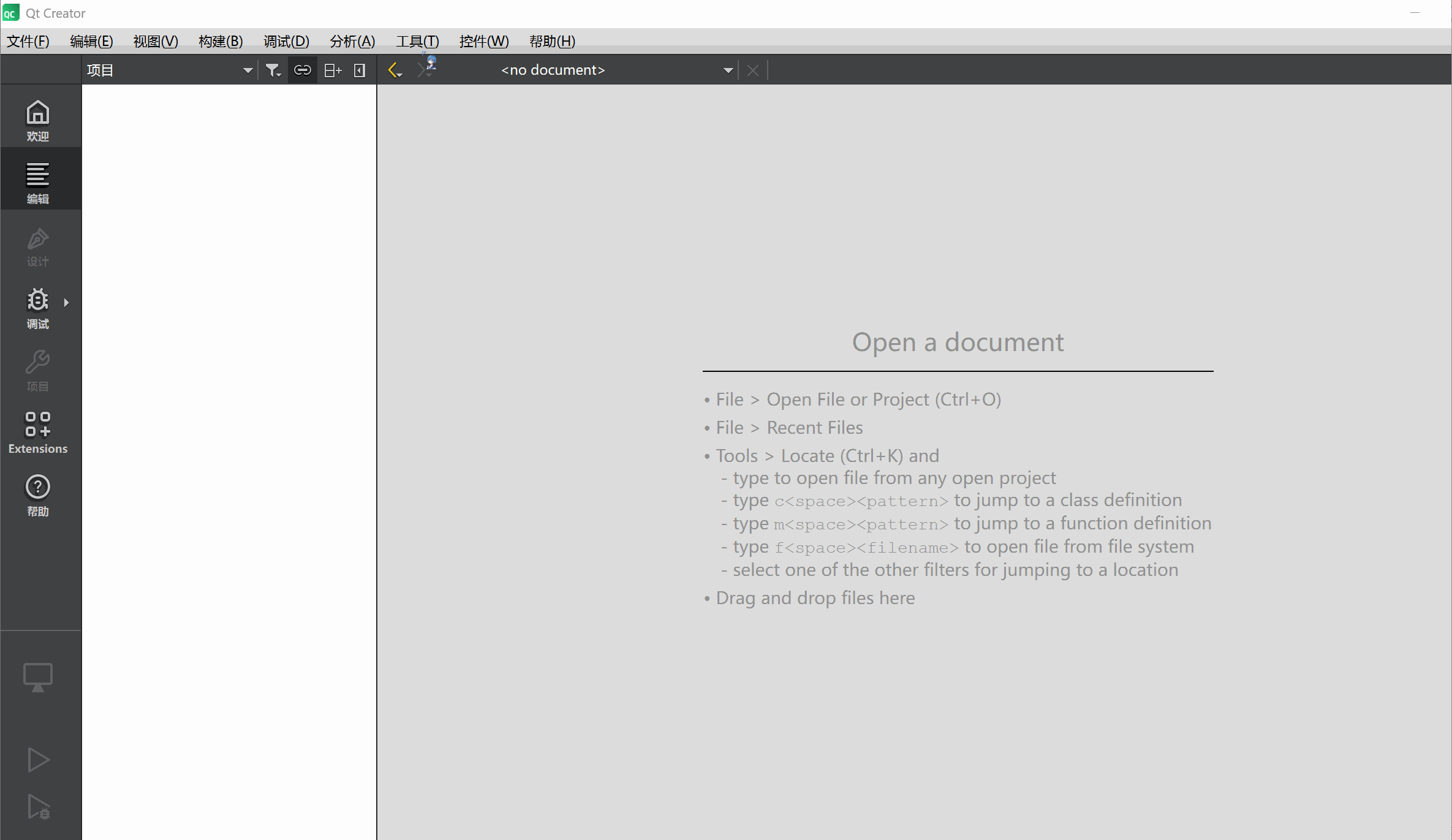
Task: Expand the <no document> file dropdown
Action: click(728, 70)
